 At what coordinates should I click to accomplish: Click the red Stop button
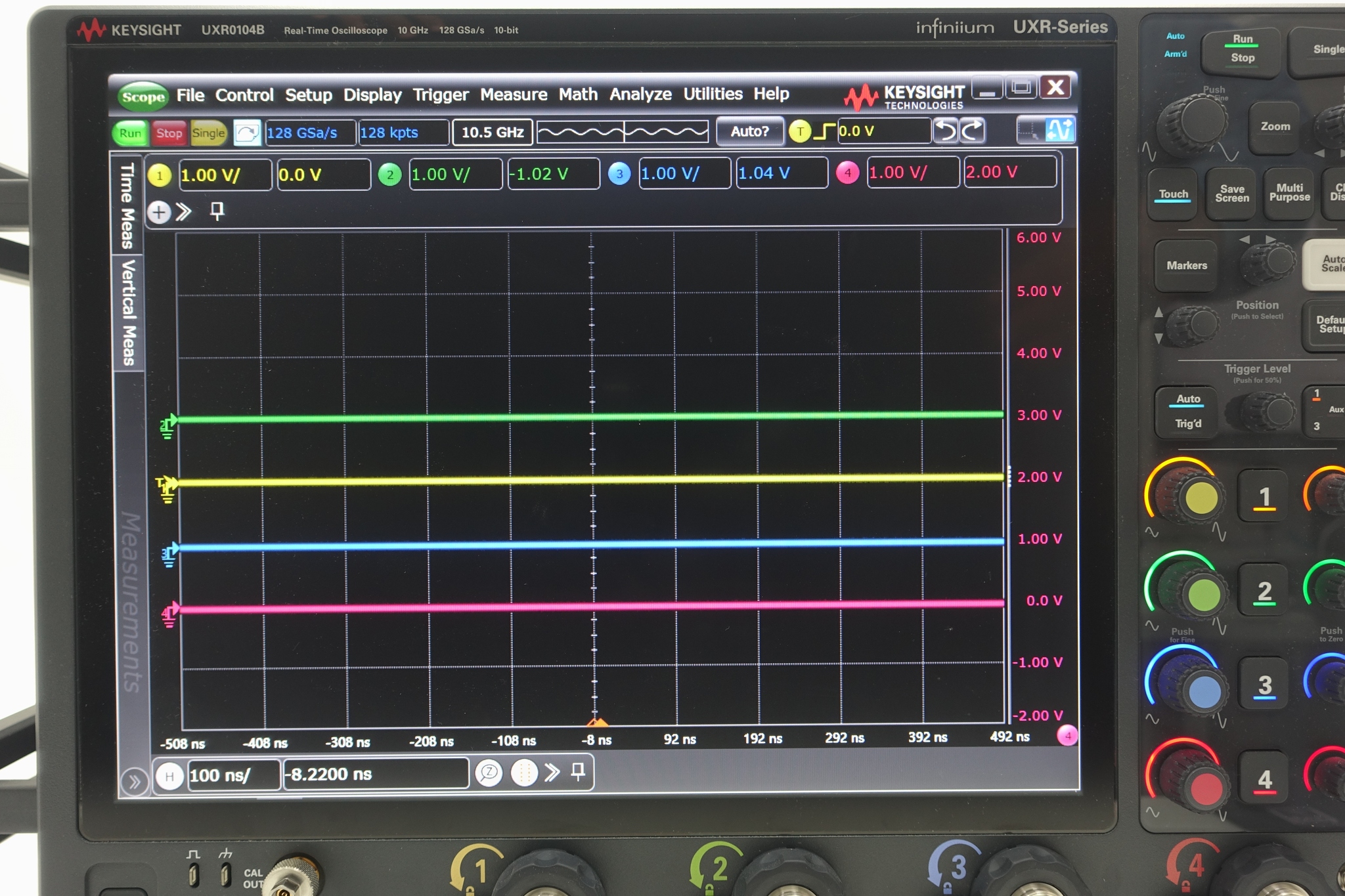coord(169,133)
